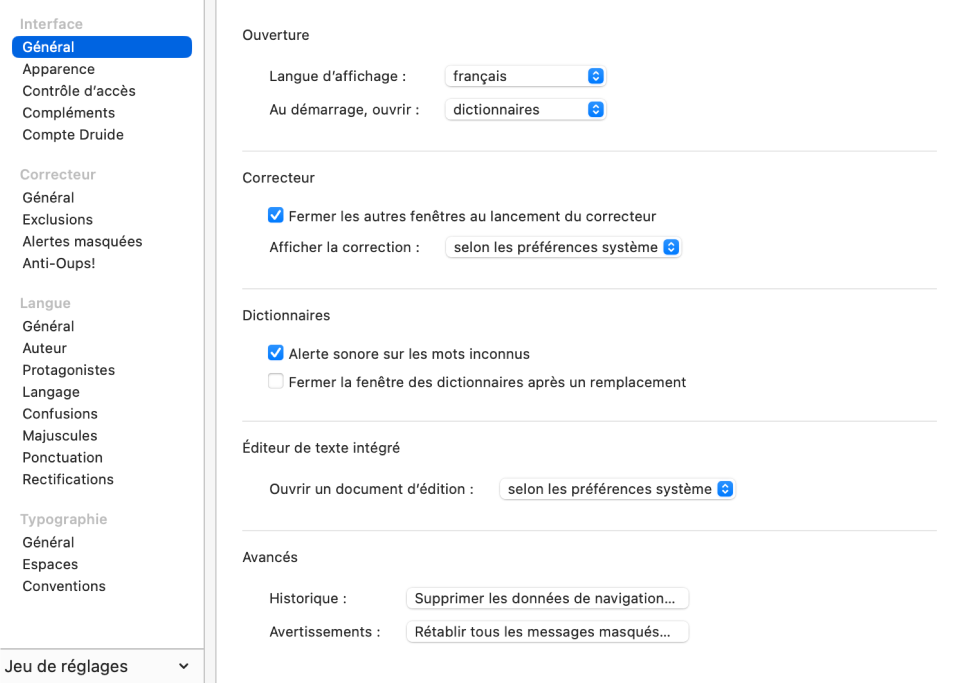The image size is (963, 683).
Task: Go to 'Compléments' settings
Action: click(69, 113)
